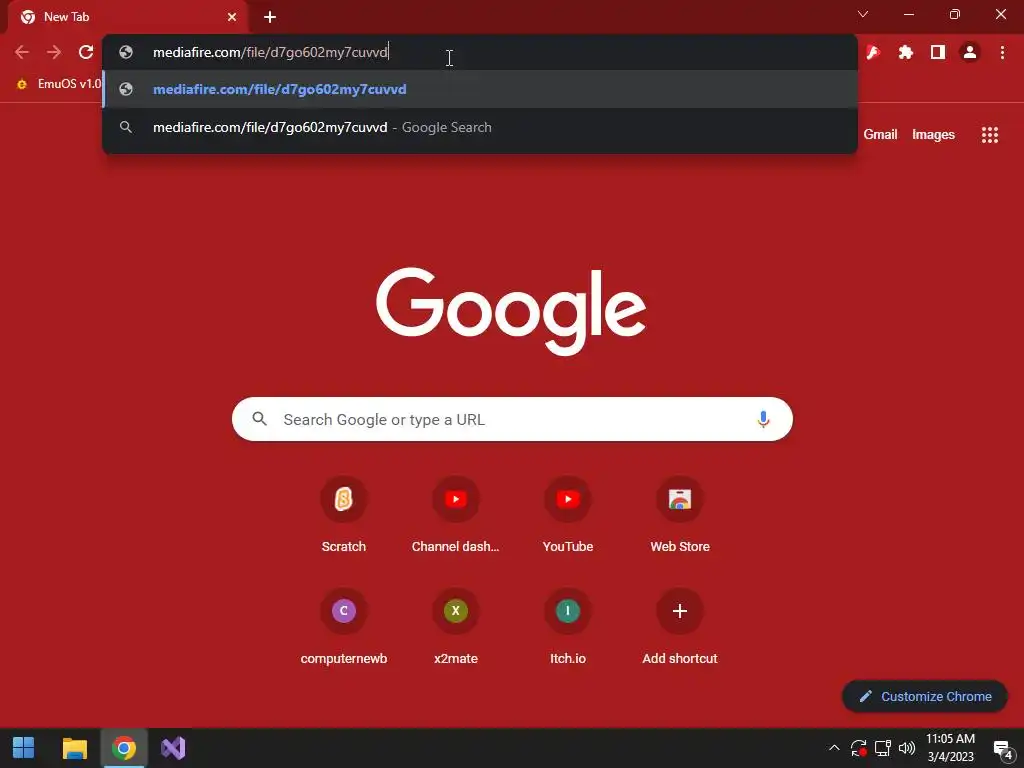Open the notification center icon
The width and height of the screenshot is (1024, 768).
point(1003,749)
